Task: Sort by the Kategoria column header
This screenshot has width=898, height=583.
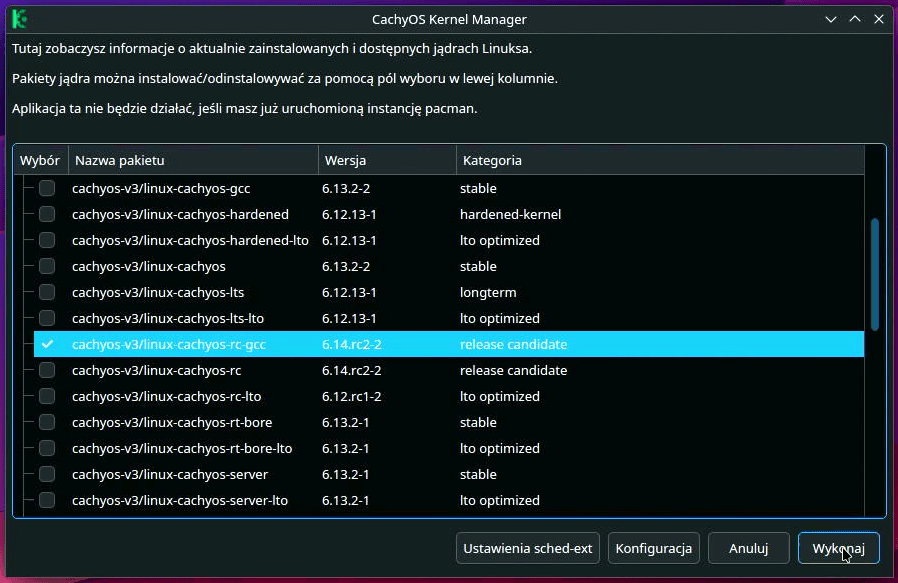Action: [x=660, y=160]
